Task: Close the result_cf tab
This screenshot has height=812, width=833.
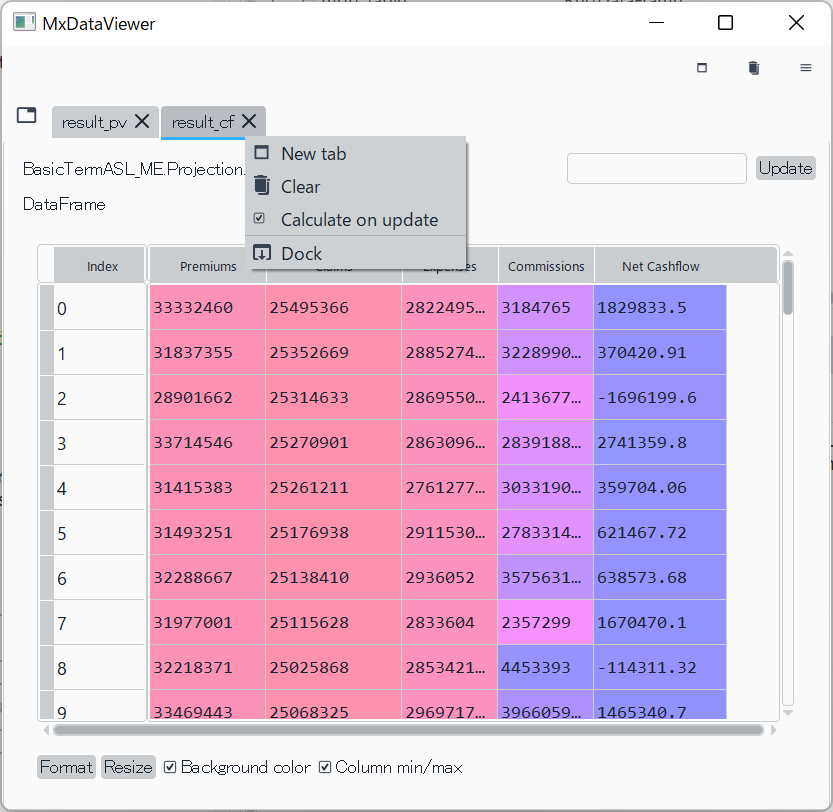Action: coord(249,121)
